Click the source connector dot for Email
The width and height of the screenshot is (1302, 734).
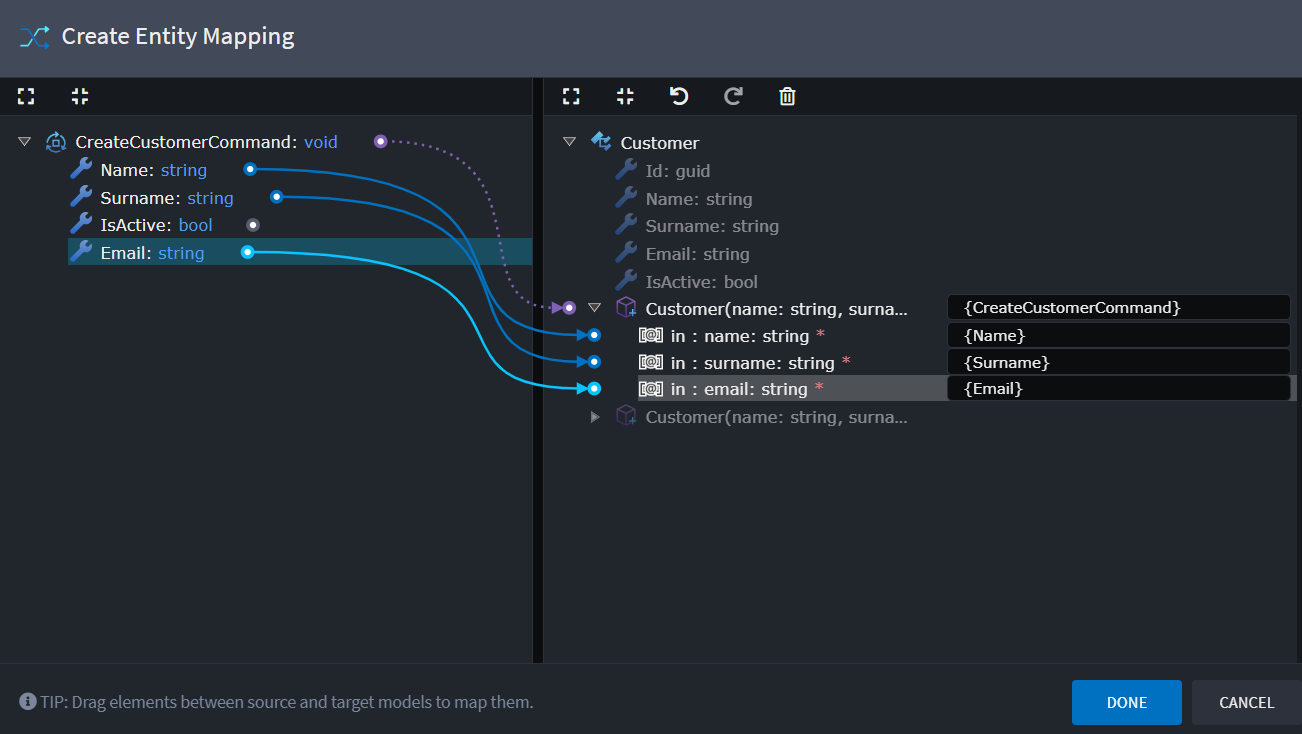[248, 252]
